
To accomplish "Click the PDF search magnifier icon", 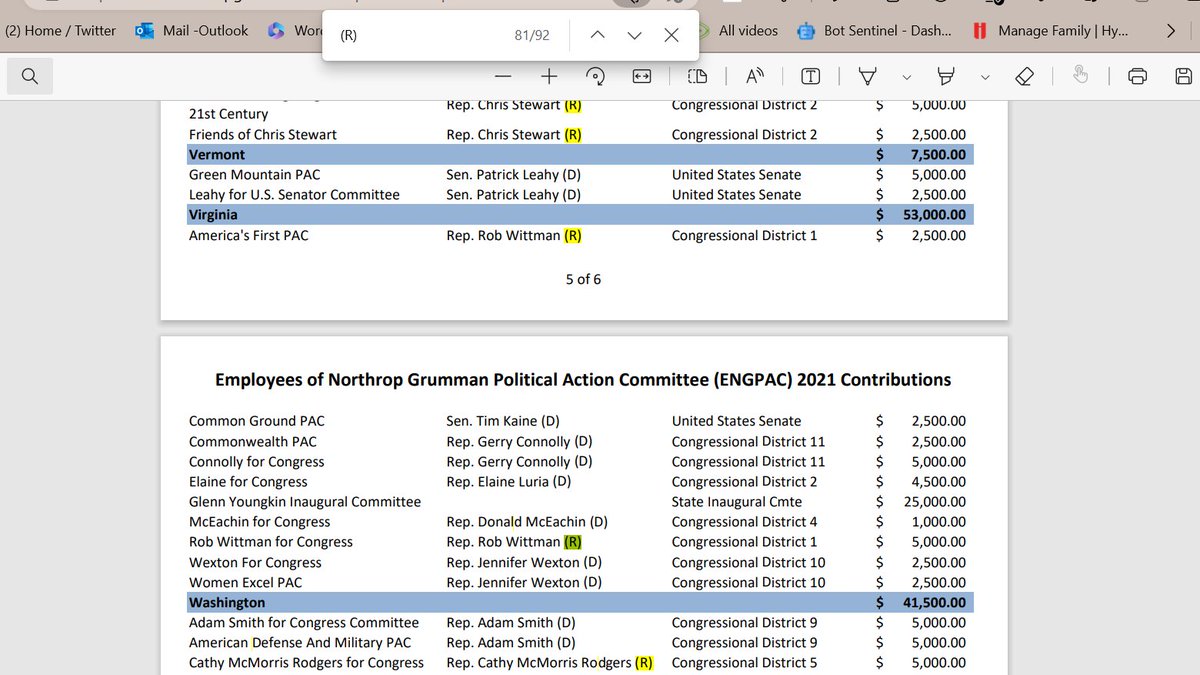I will (x=30, y=76).
